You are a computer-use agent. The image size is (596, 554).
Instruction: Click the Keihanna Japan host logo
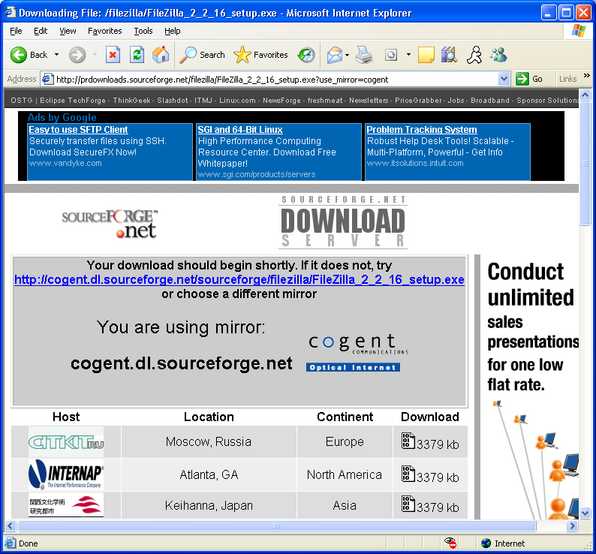(x=66, y=506)
